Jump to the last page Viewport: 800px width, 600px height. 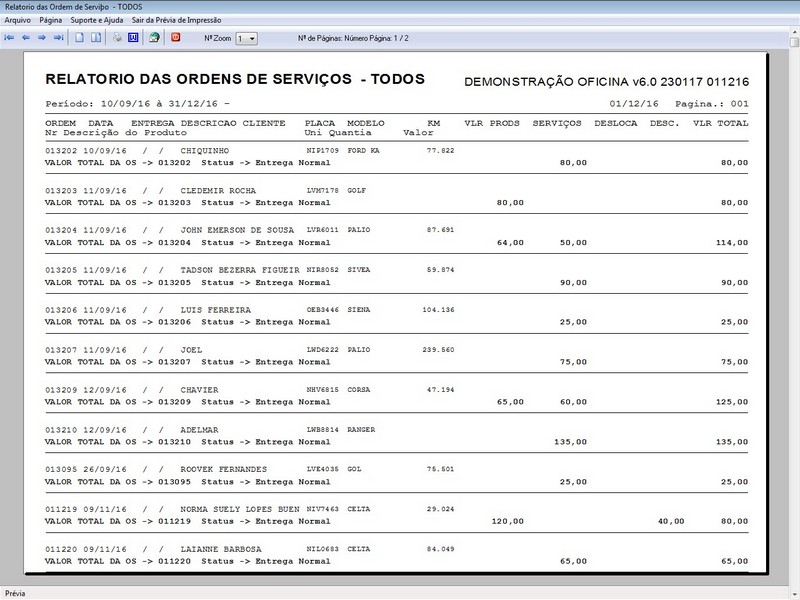pos(59,38)
